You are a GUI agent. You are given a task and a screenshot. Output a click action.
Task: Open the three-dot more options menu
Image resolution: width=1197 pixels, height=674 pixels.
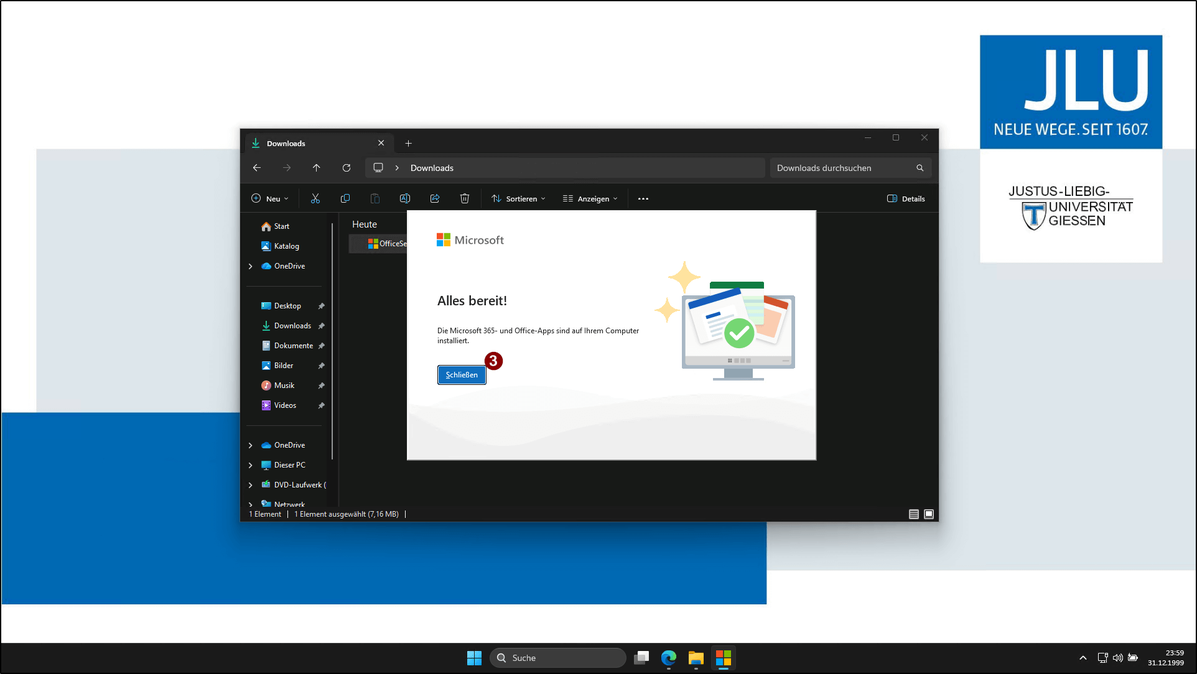(x=644, y=198)
